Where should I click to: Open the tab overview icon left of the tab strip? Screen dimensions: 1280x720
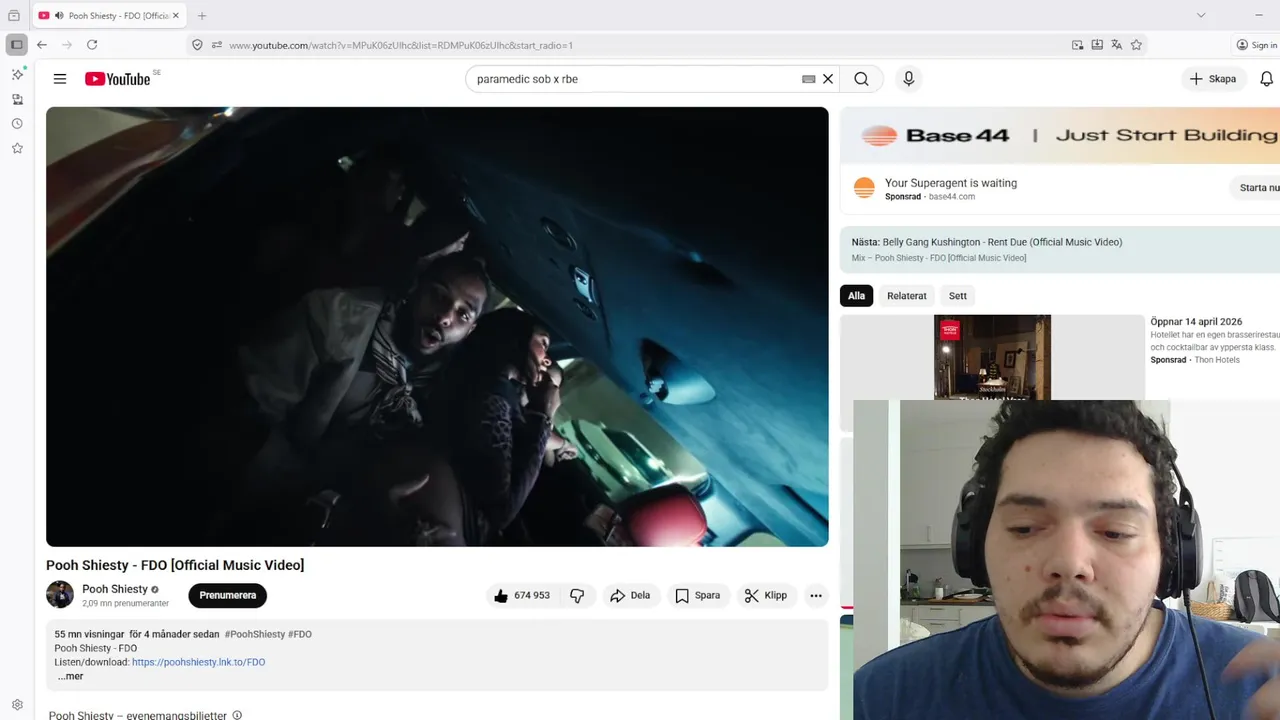(14, 16)
